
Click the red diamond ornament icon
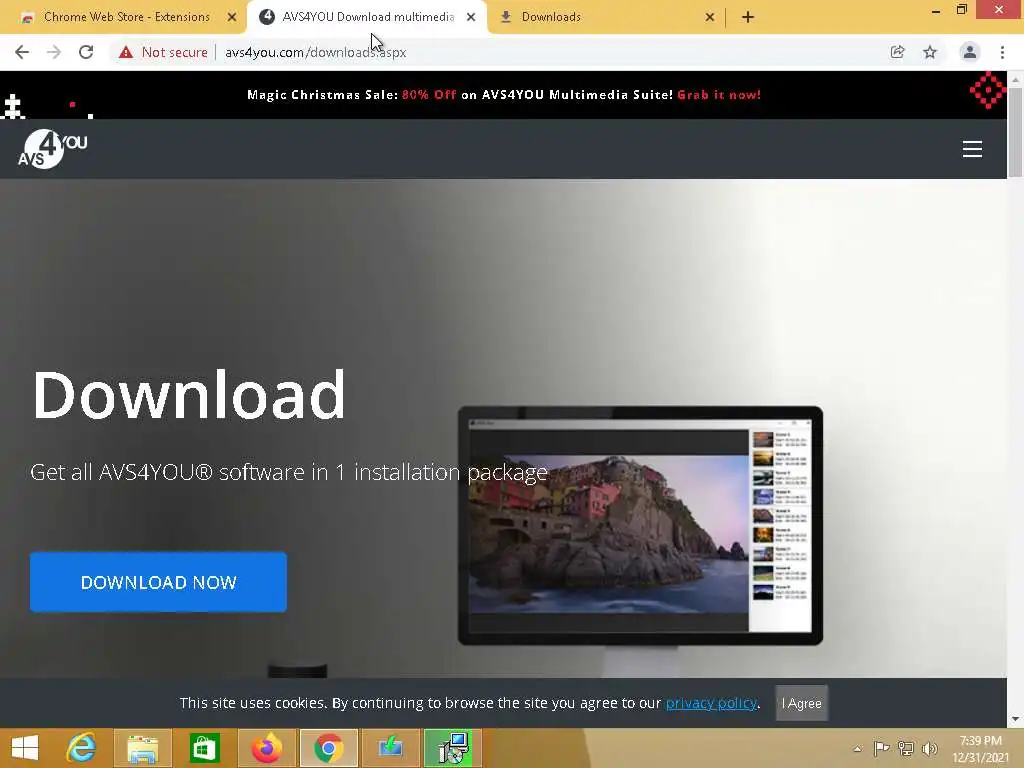point(988,90)
